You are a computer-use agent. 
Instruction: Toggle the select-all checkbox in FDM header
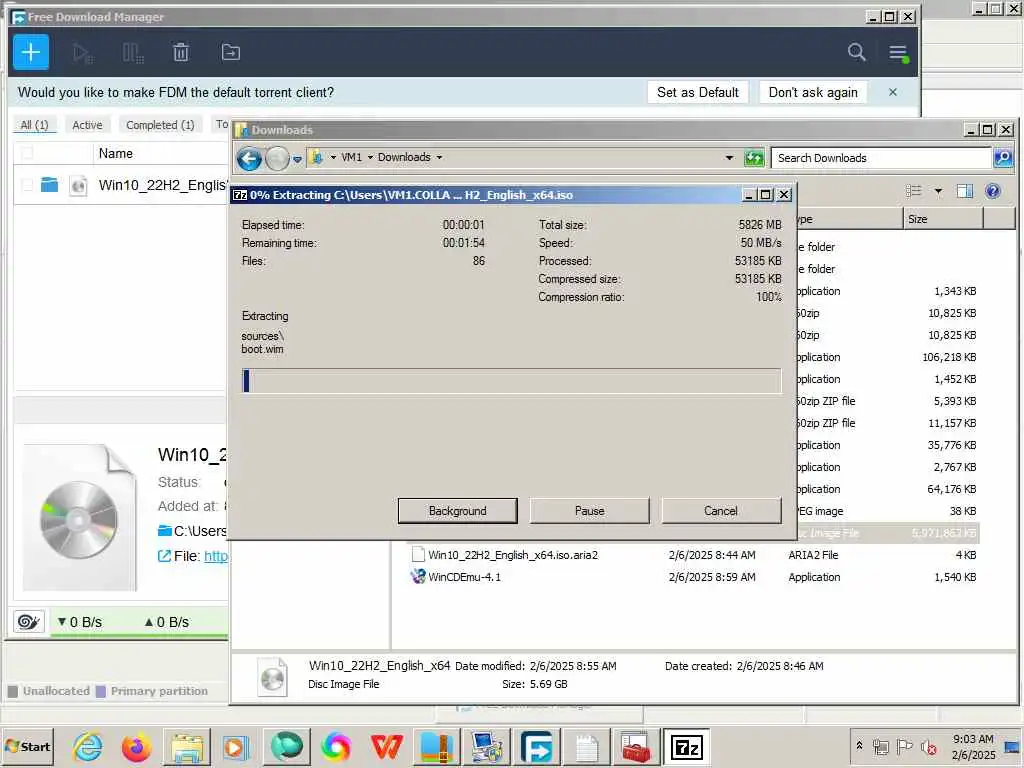click(27, 153)
